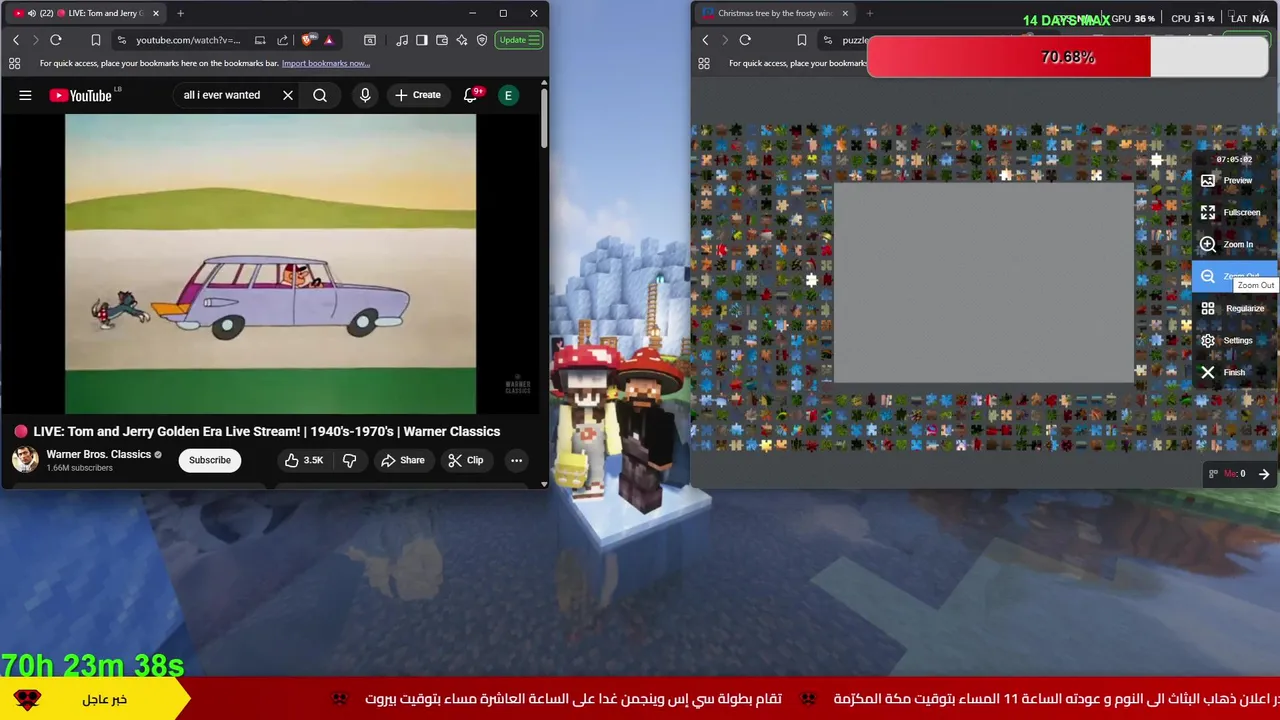The height and width of the screenshot is (720, 1280).
Task: Reload the YouTube page
Action: coord(56,40)
